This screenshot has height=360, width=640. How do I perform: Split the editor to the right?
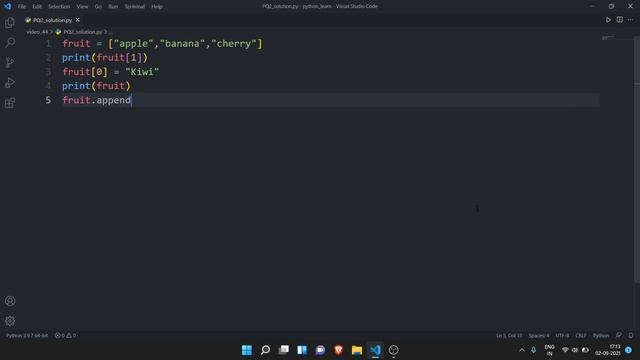click(x=620, y=20)
